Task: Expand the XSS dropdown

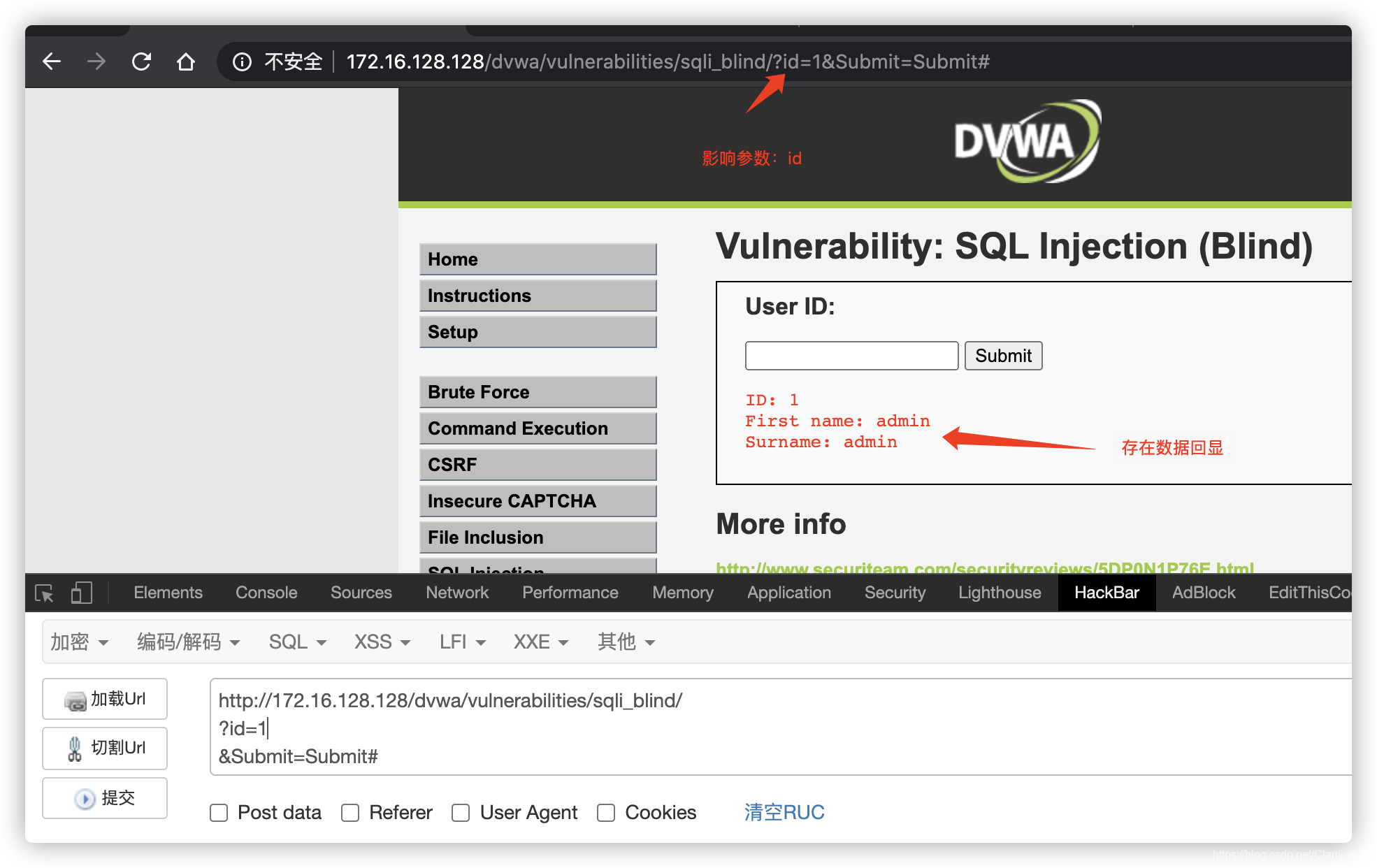Action: [x=382, y=642]
